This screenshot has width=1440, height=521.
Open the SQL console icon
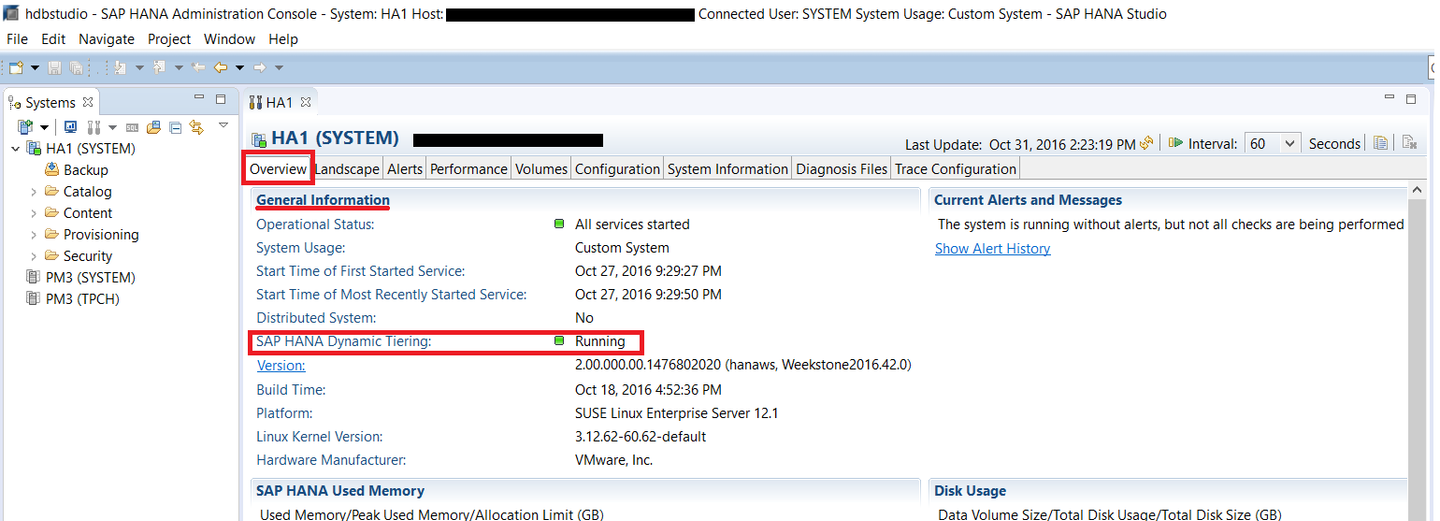point(132,128)
